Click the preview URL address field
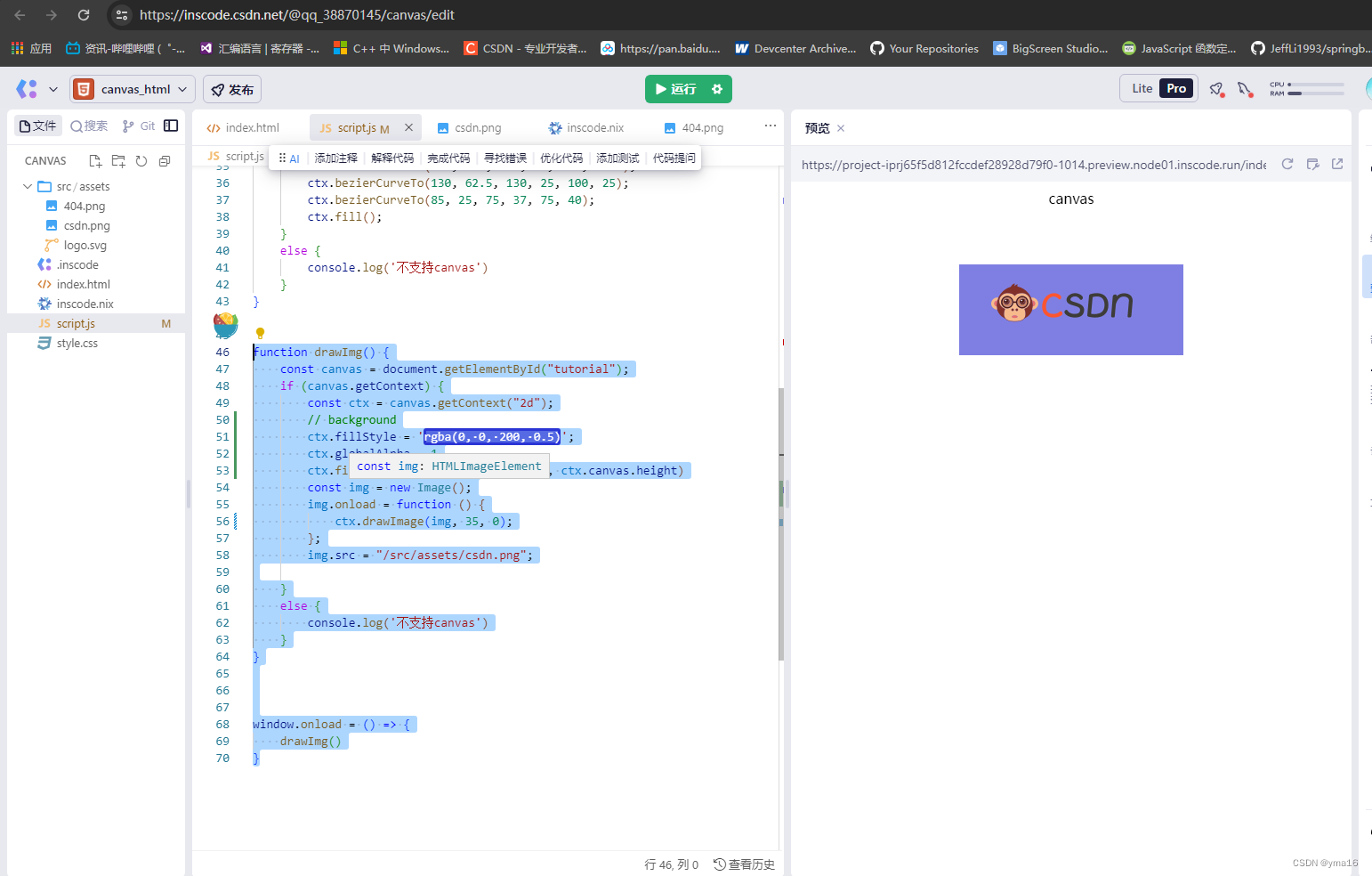Image resolution: width=1372 pixels, height=876 pixels. point(1033,165)
